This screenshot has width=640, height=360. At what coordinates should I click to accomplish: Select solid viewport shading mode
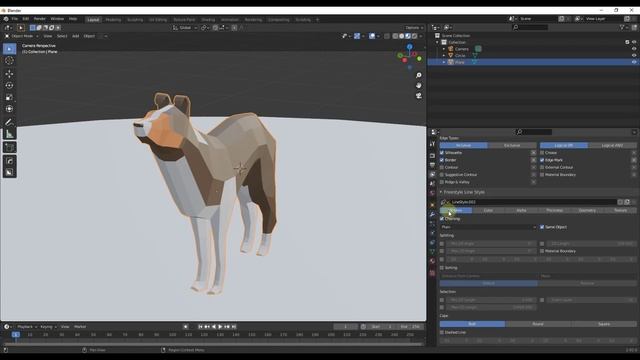(402, 36)
